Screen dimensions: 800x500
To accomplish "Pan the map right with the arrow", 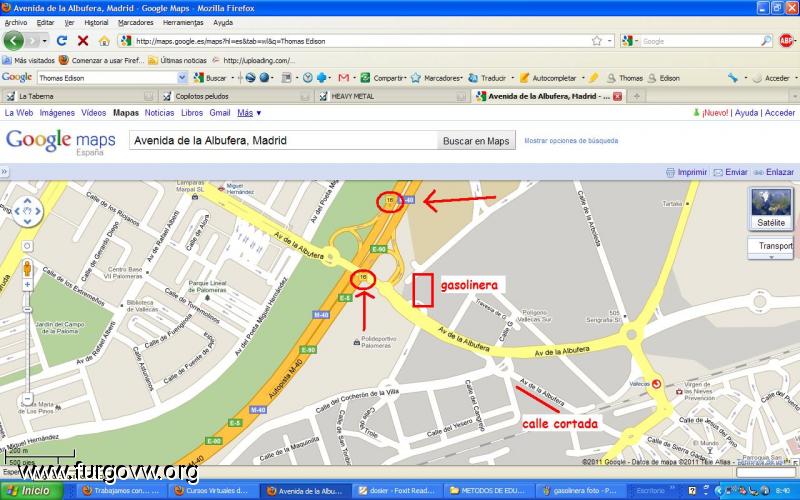I will 37,211.
